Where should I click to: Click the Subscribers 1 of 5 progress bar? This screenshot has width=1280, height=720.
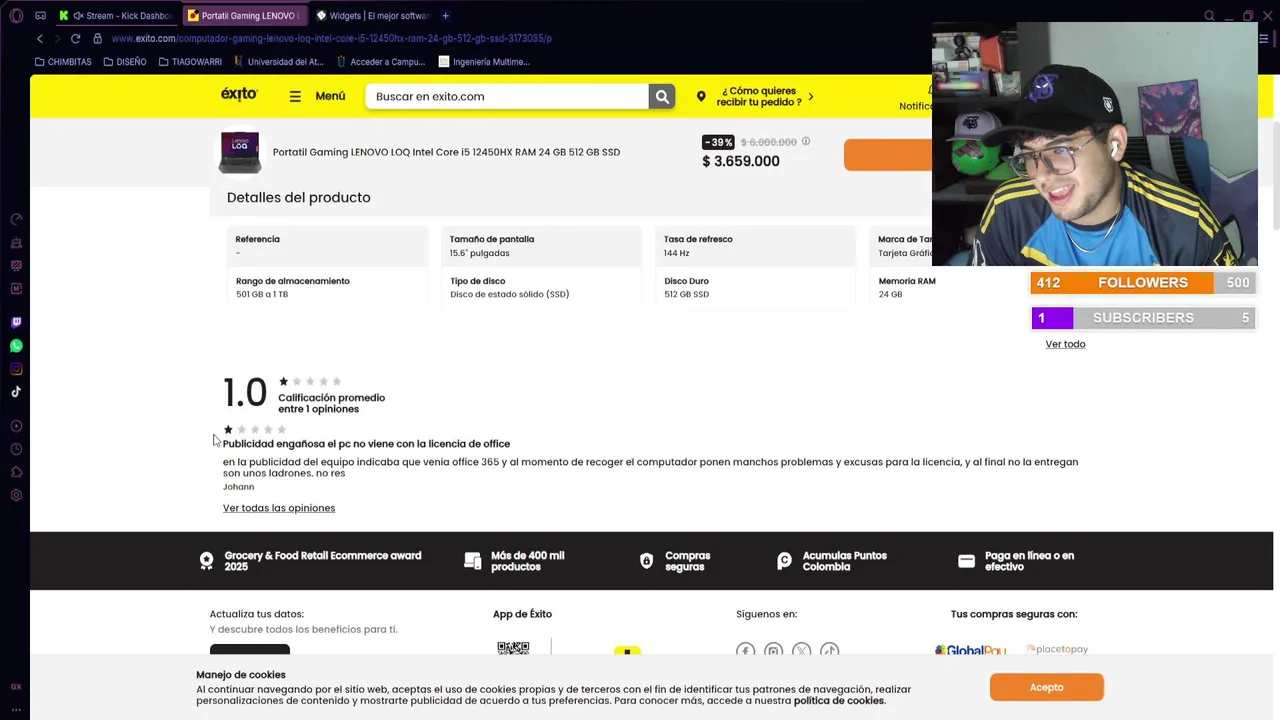(1143, 318)
